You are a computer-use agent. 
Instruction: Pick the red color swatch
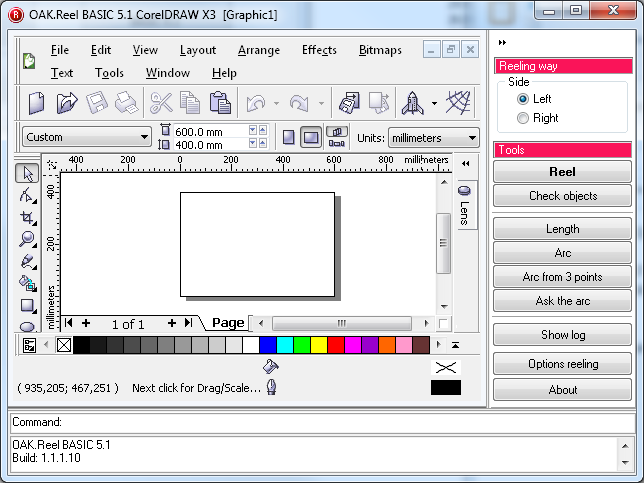(336, 345)
